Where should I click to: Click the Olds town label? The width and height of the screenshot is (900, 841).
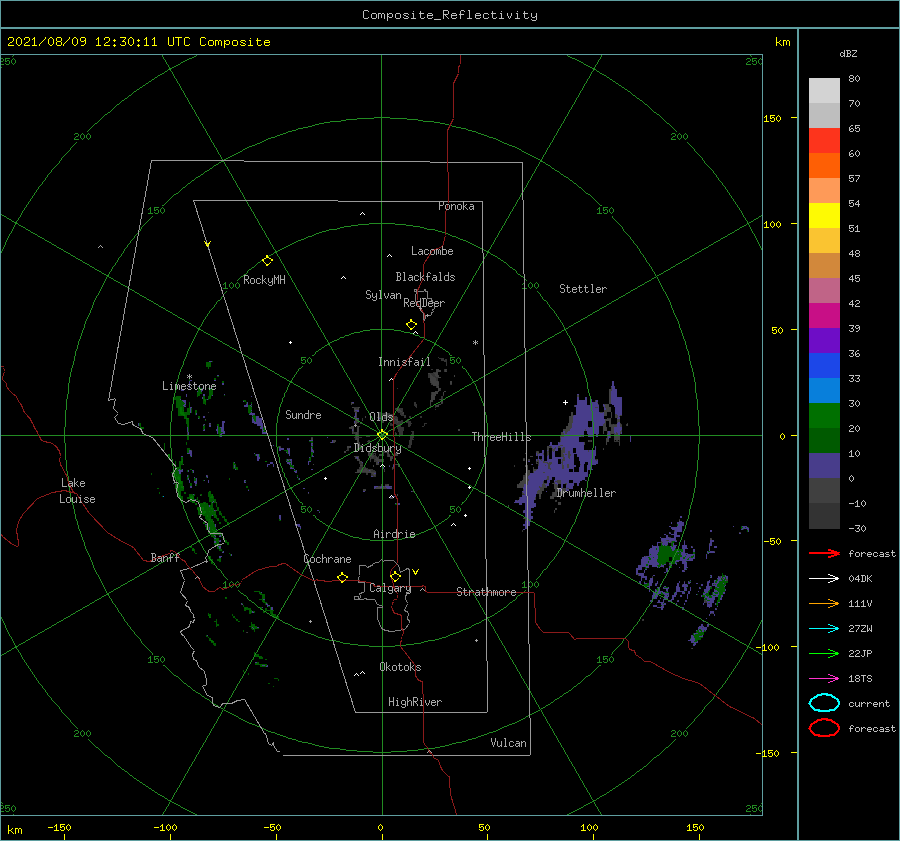tap(381, 417)
